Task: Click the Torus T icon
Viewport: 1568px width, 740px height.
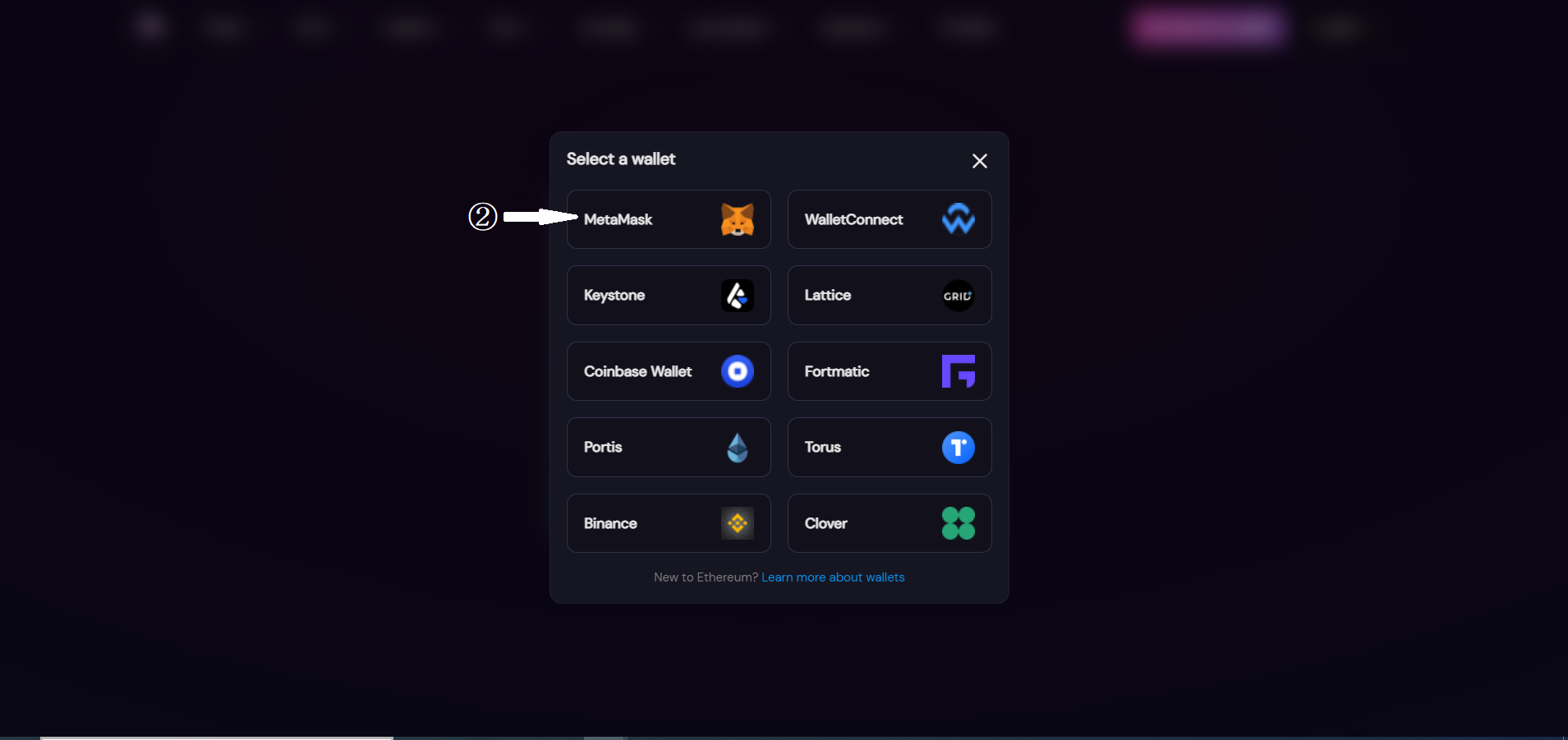Action: 958,448
